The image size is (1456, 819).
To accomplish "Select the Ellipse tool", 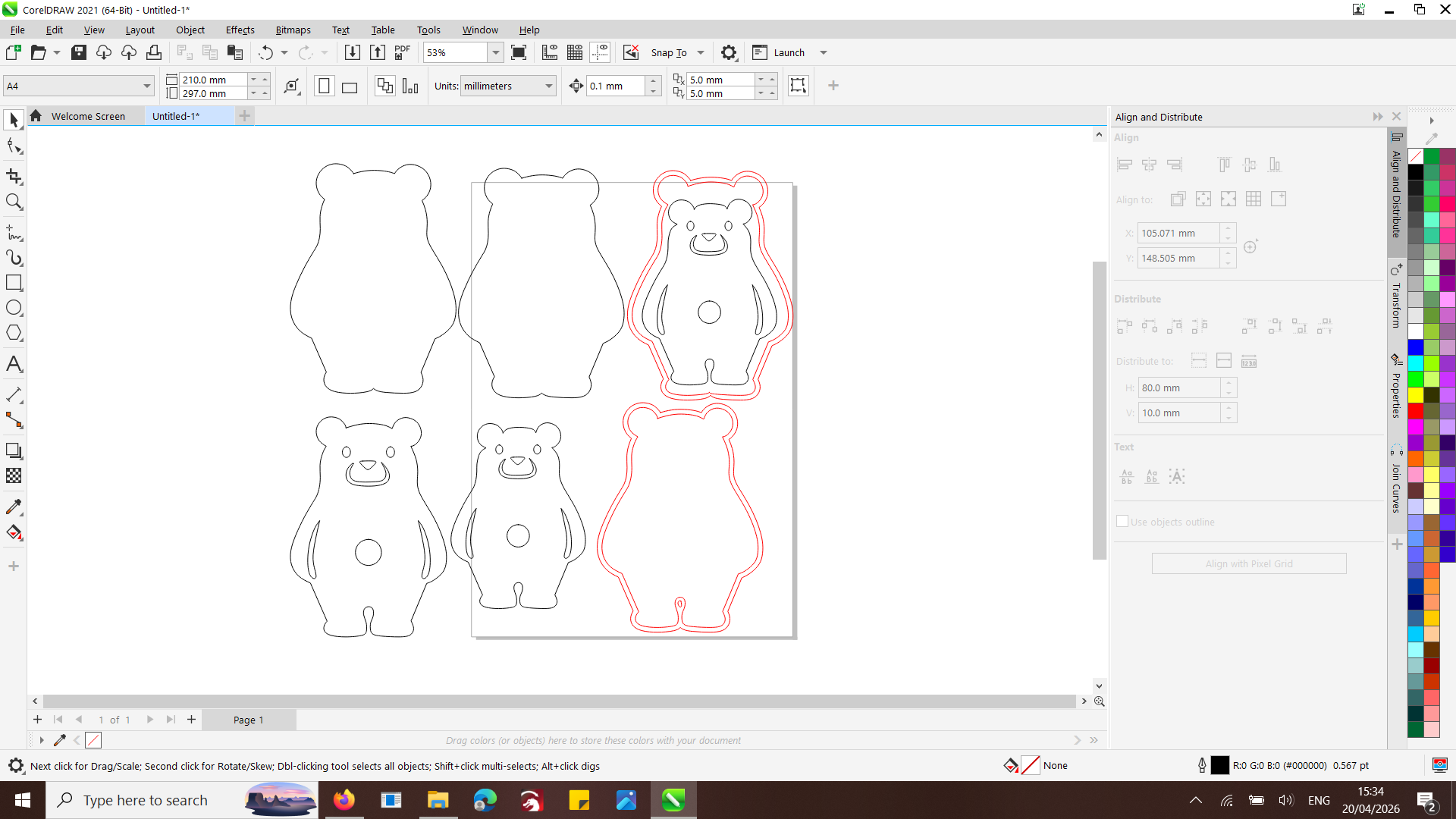I will click(14, 308).
